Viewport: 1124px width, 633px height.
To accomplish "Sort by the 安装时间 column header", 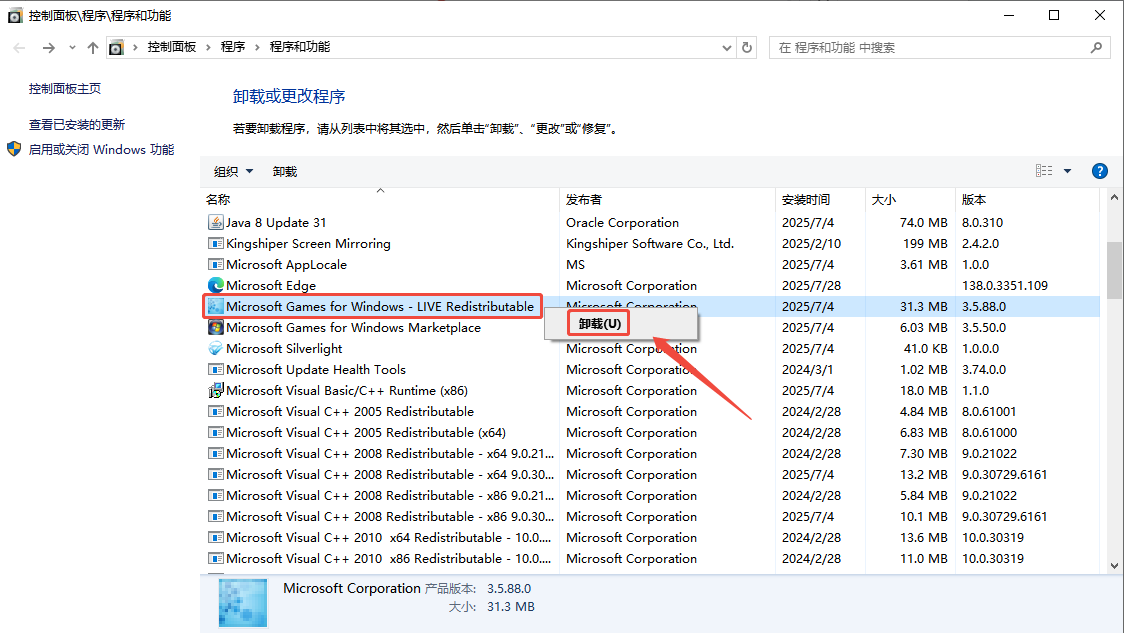I will (820, 200).
